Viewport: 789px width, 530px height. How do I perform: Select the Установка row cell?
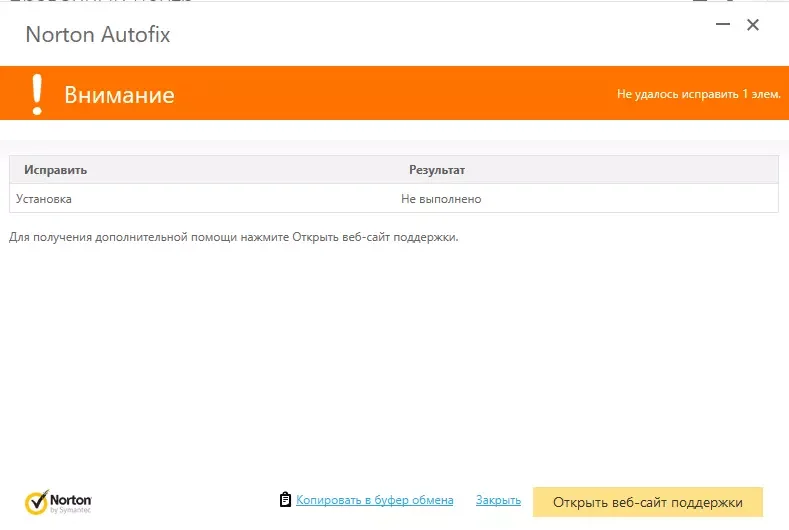pos(44,199)
